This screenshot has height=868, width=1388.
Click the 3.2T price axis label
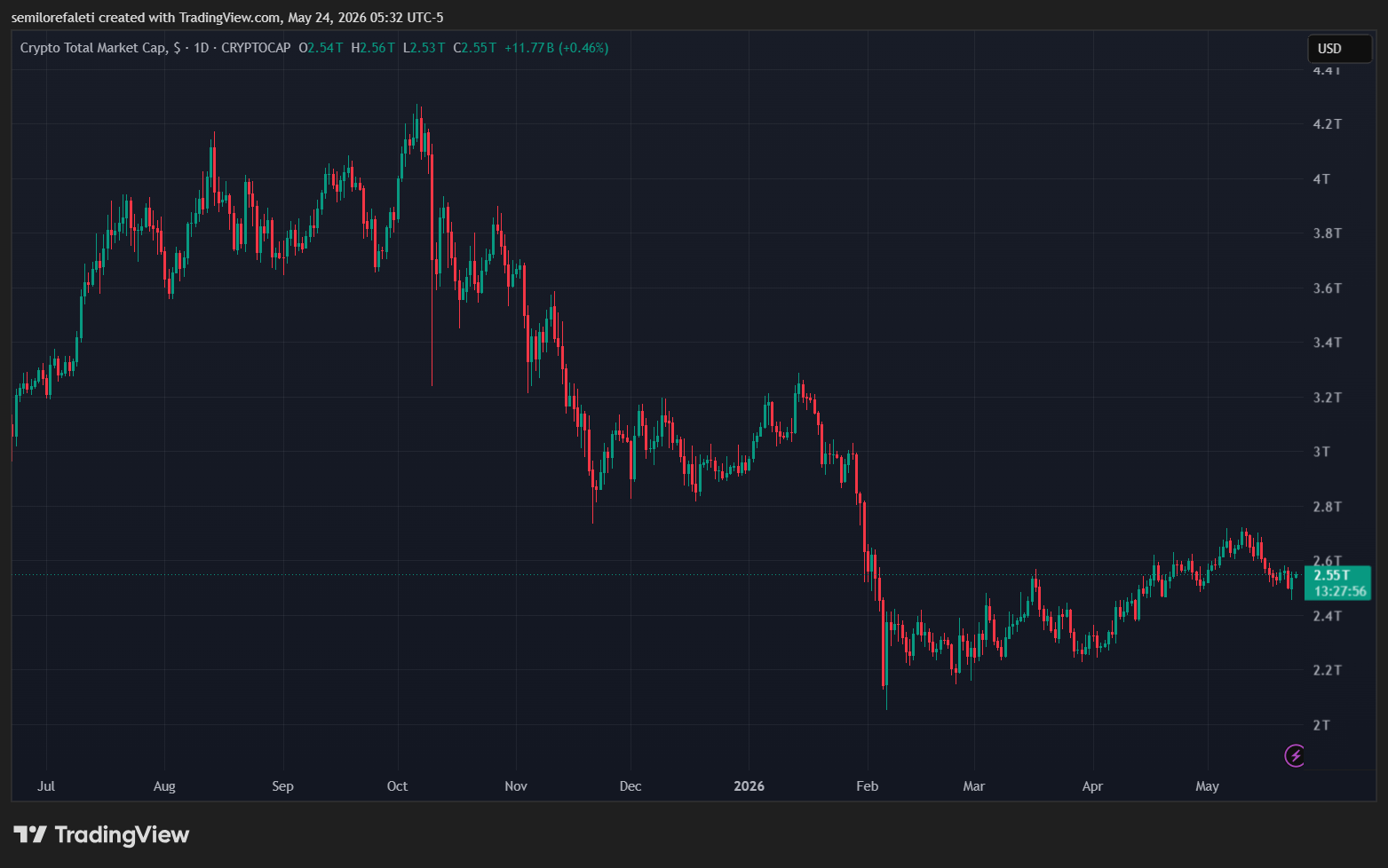(x=1327, y=398)
